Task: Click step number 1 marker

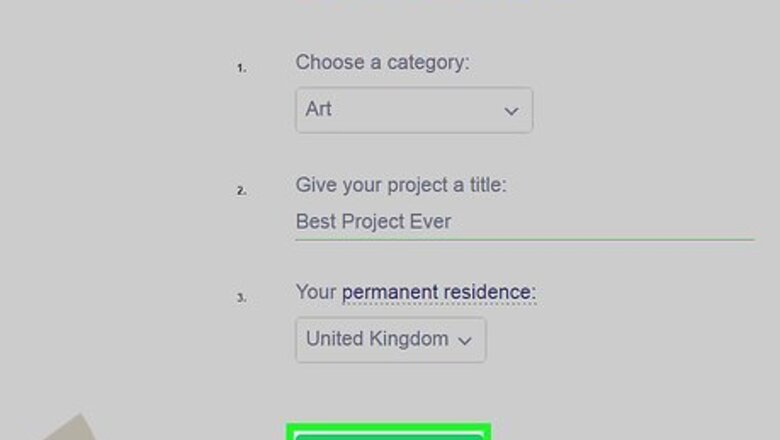Action: coord(241,68)
